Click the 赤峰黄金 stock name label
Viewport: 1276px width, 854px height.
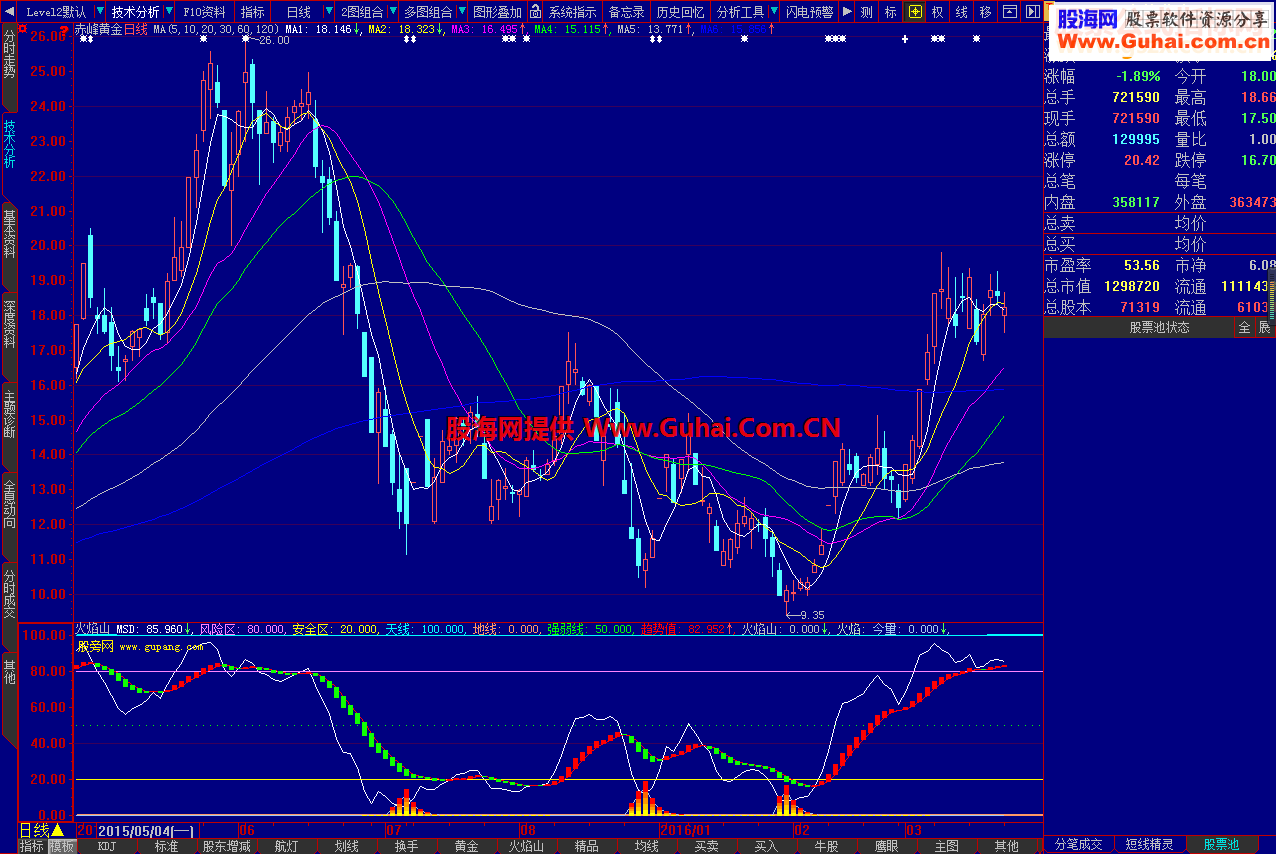[x=100, y=30]
